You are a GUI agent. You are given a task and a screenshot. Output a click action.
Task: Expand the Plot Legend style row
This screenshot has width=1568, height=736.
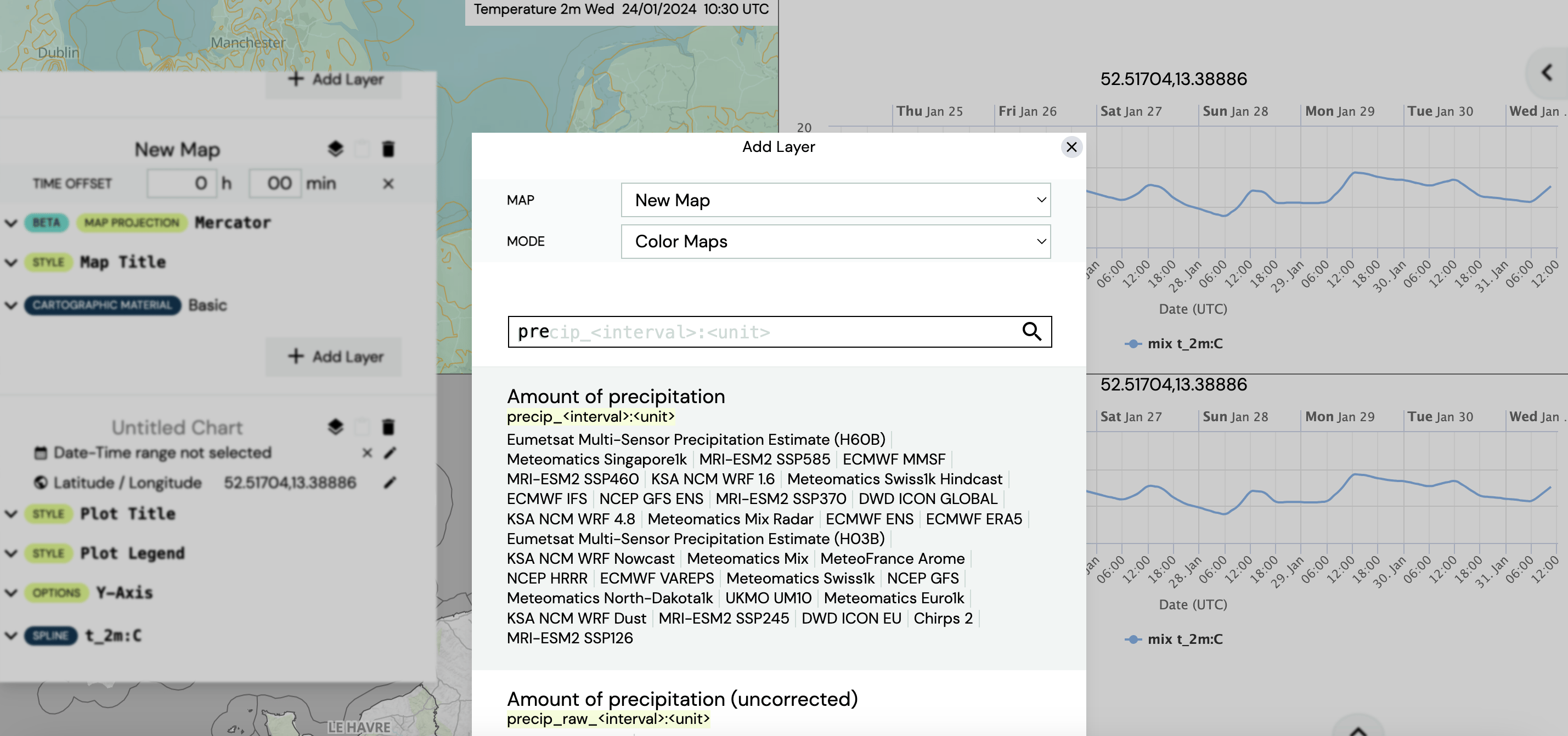(x=11, y=553)
